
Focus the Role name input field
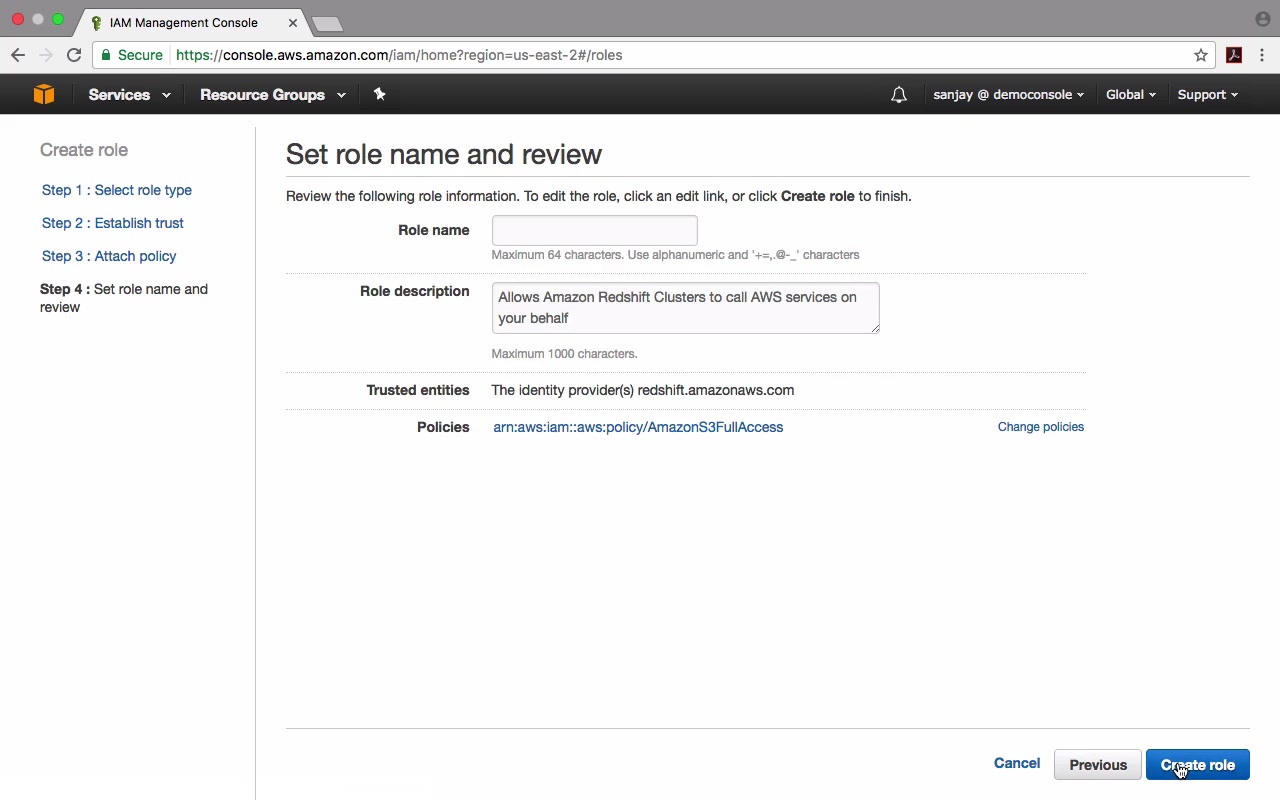[x=594, y=231]
